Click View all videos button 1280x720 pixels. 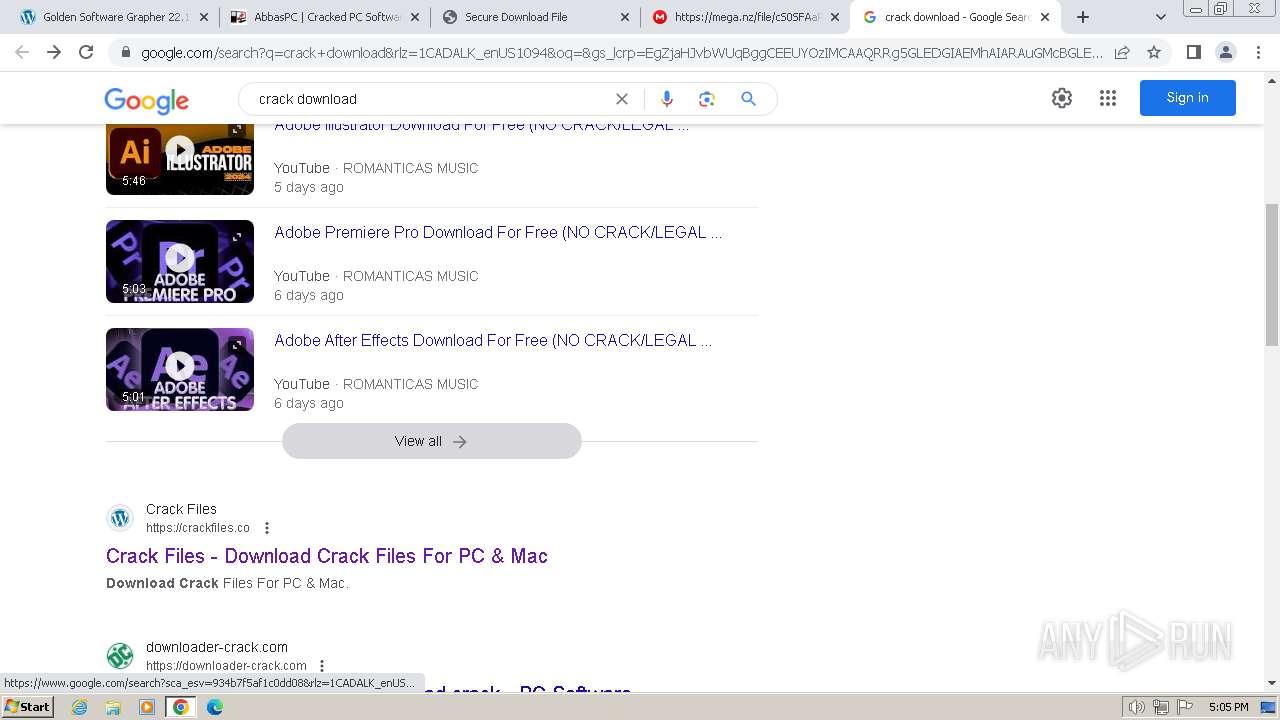pos(431,441)
